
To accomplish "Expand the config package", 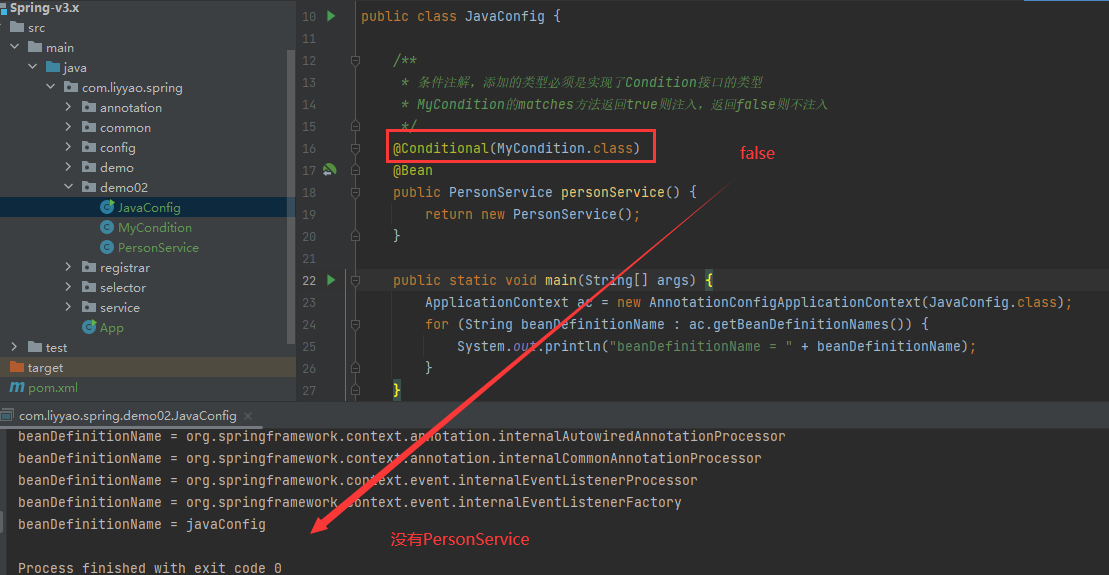I will pyautogui.click(x=68, y=146).
